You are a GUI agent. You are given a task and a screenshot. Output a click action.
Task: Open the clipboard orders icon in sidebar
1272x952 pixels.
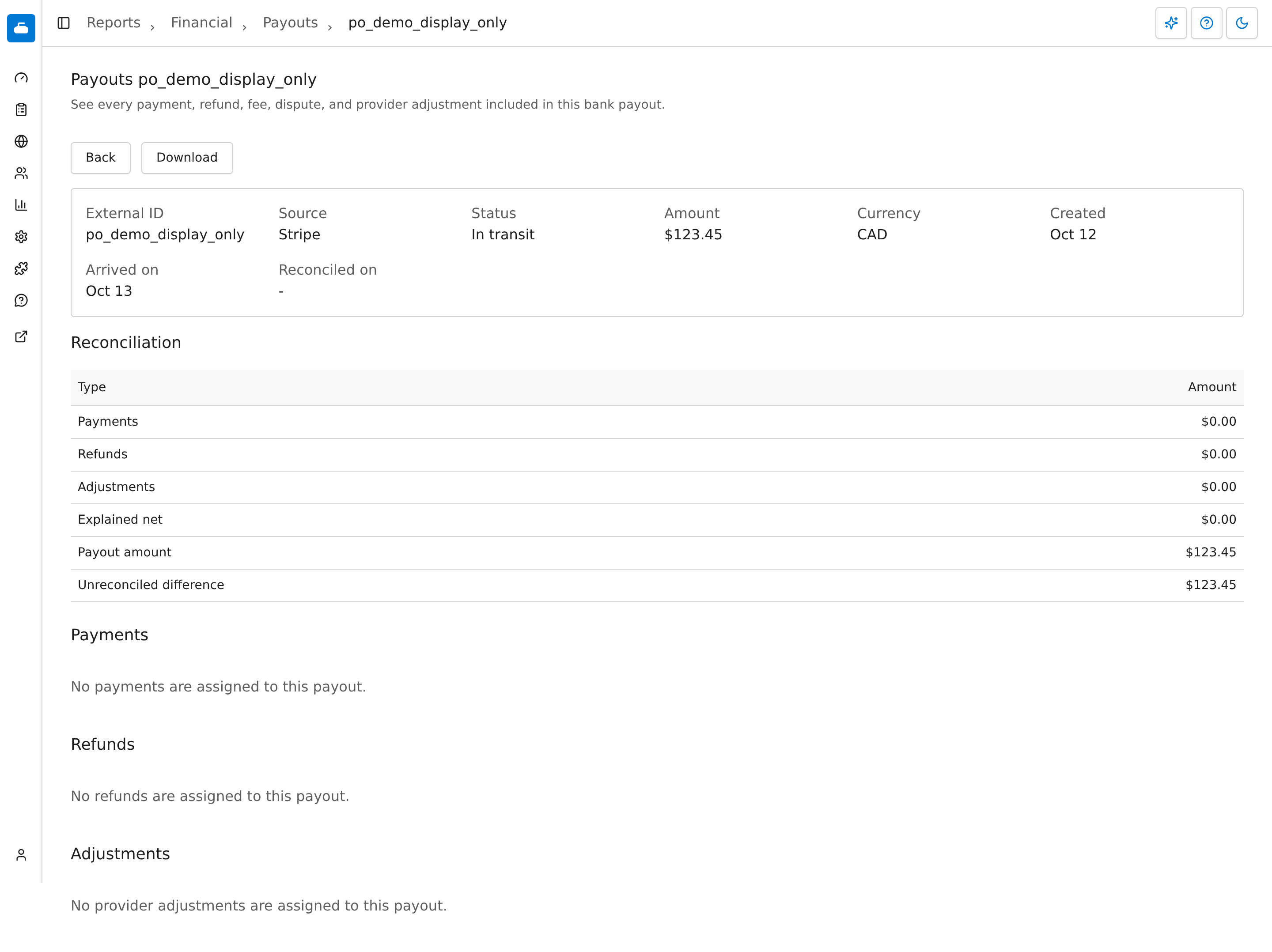(x=21, y=110)
